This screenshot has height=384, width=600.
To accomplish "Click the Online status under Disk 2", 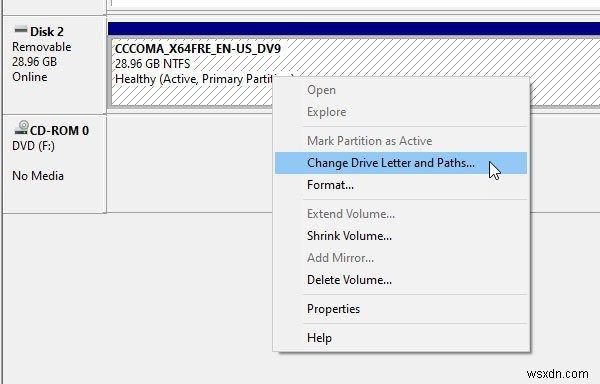I will click(30, 77).
